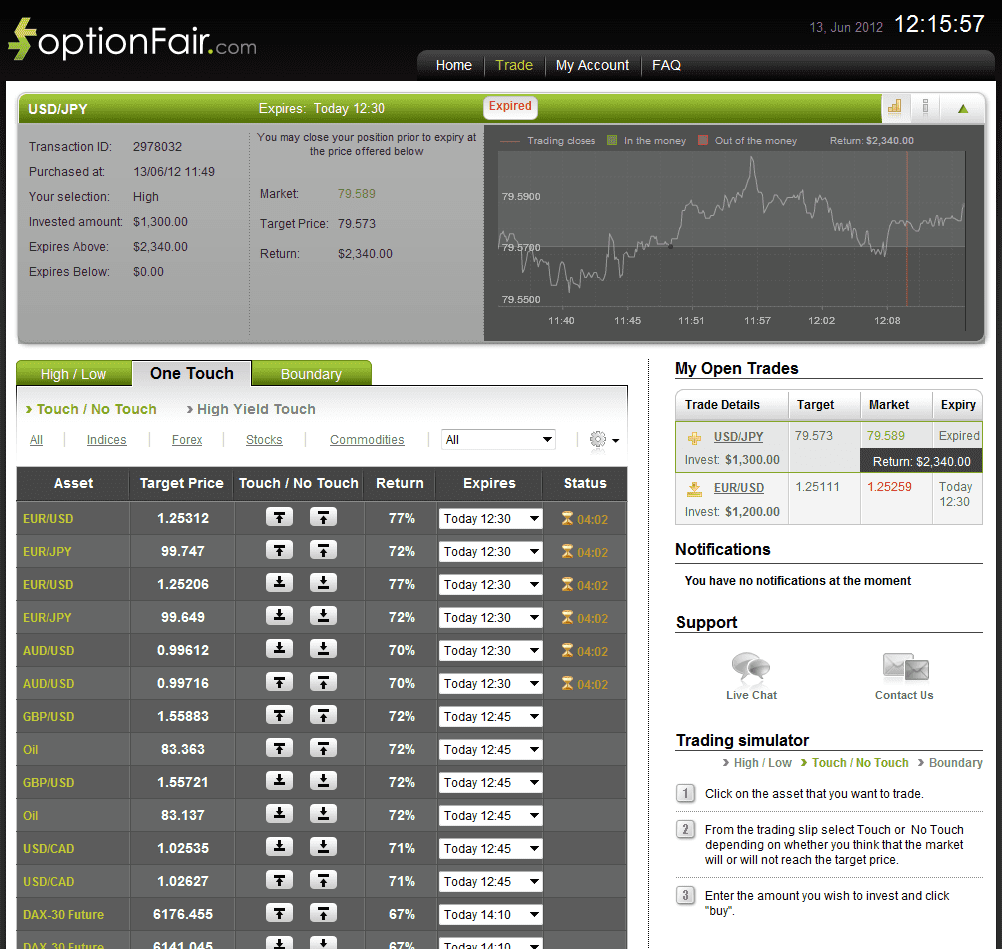This screenshot has width=1002, height=949.
Task: Open Live Chat support icon
Action: pos(750,668)
